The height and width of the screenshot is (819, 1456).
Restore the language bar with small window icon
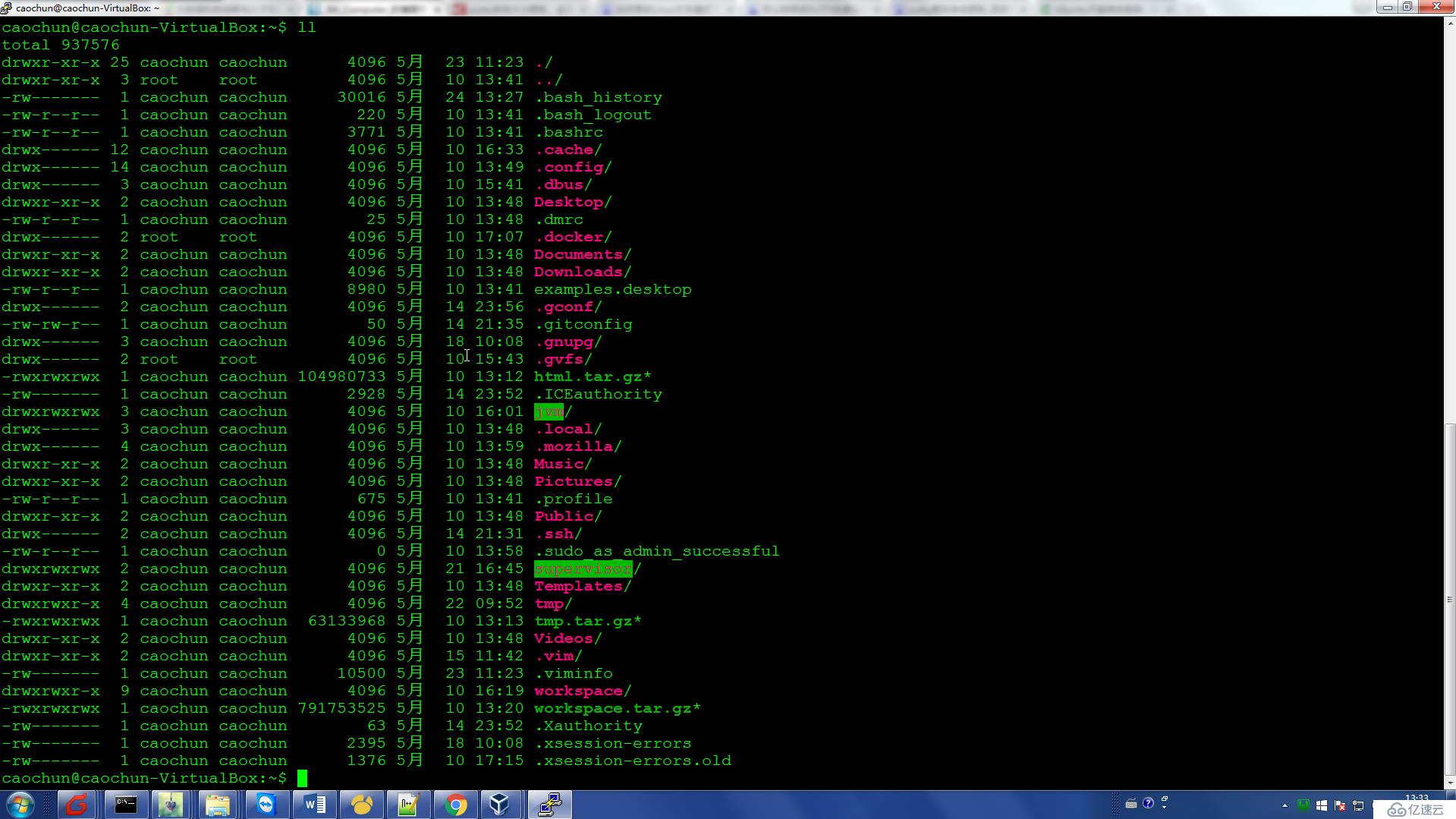tap(1165, 799)
